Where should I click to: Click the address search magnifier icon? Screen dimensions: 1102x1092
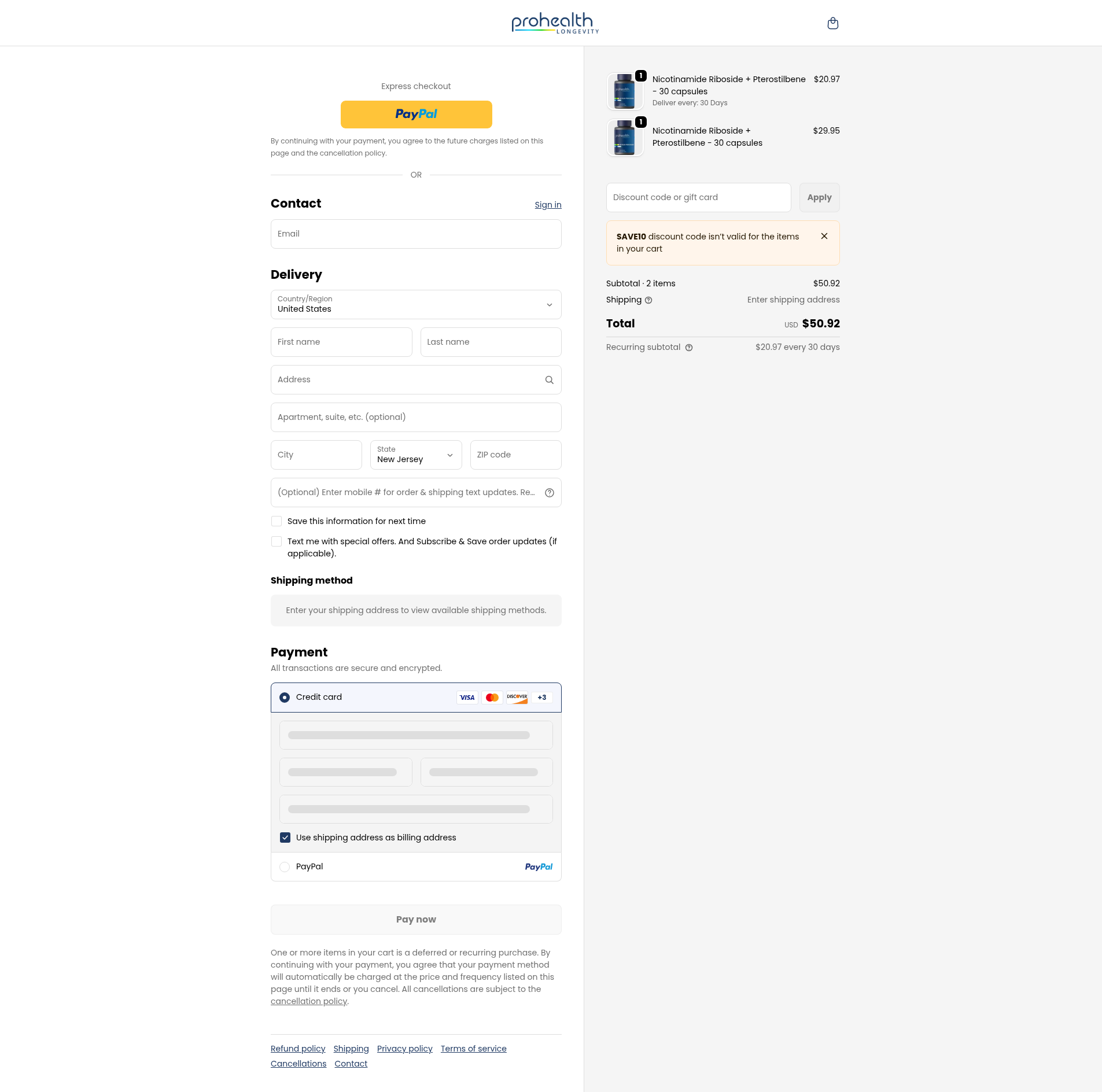pyautogui.click(x=549, y=380)
